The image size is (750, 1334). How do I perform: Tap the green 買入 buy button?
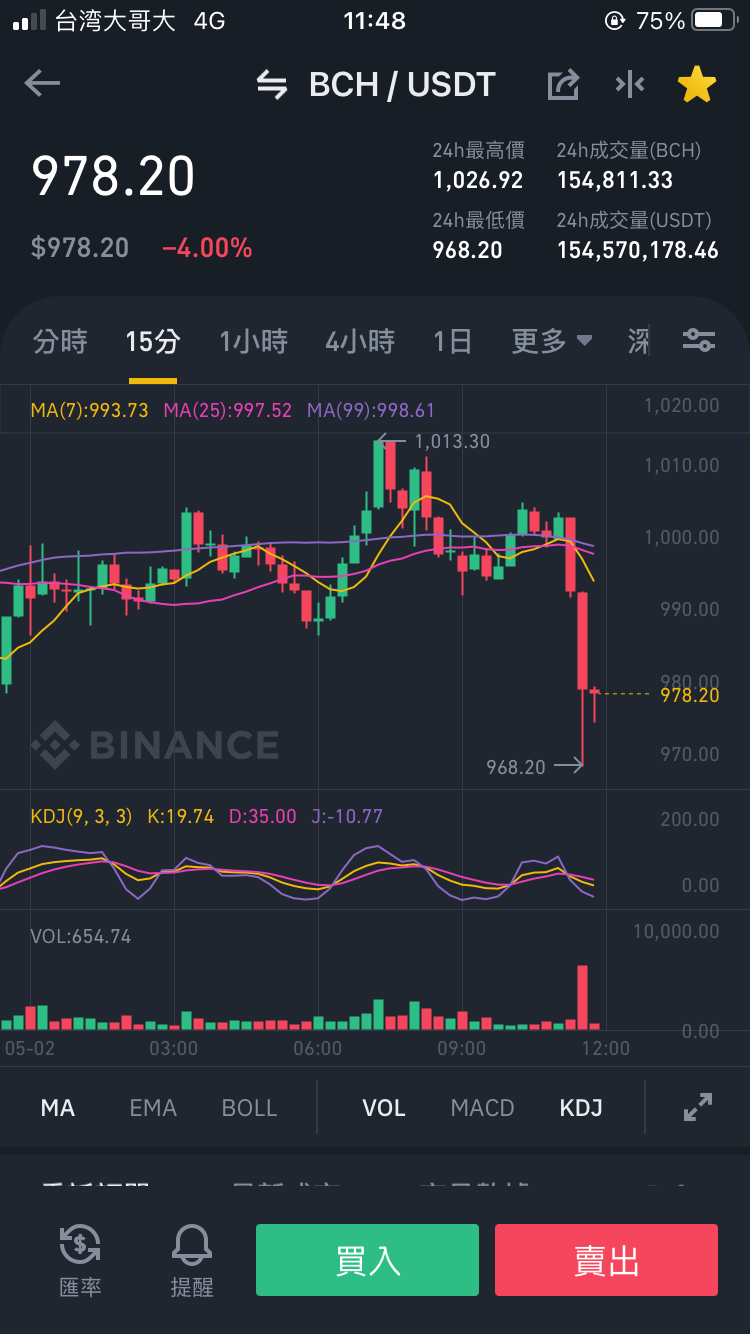(367, 1260)
